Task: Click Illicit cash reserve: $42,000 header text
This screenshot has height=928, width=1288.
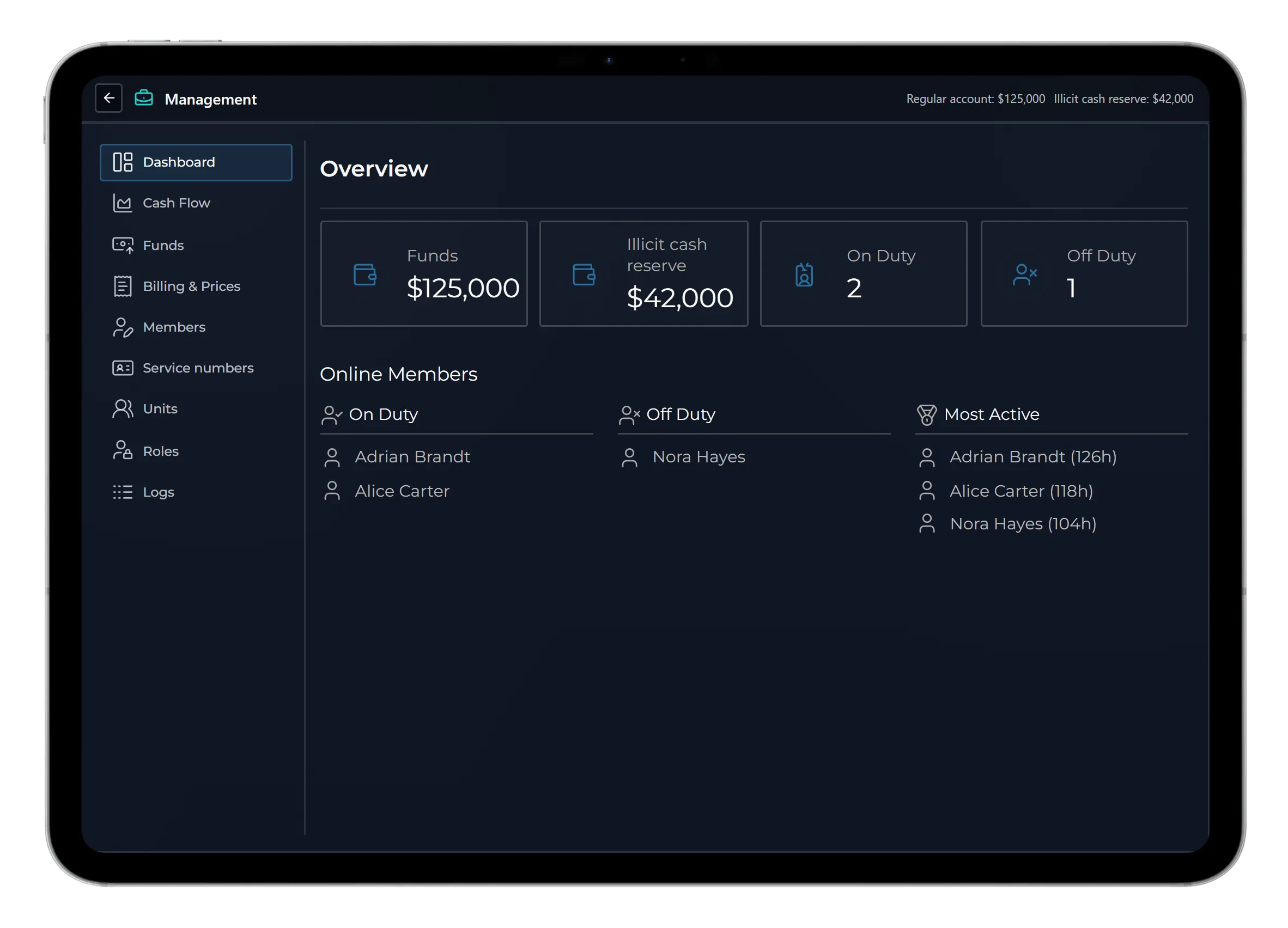Action: (1123, 99)
